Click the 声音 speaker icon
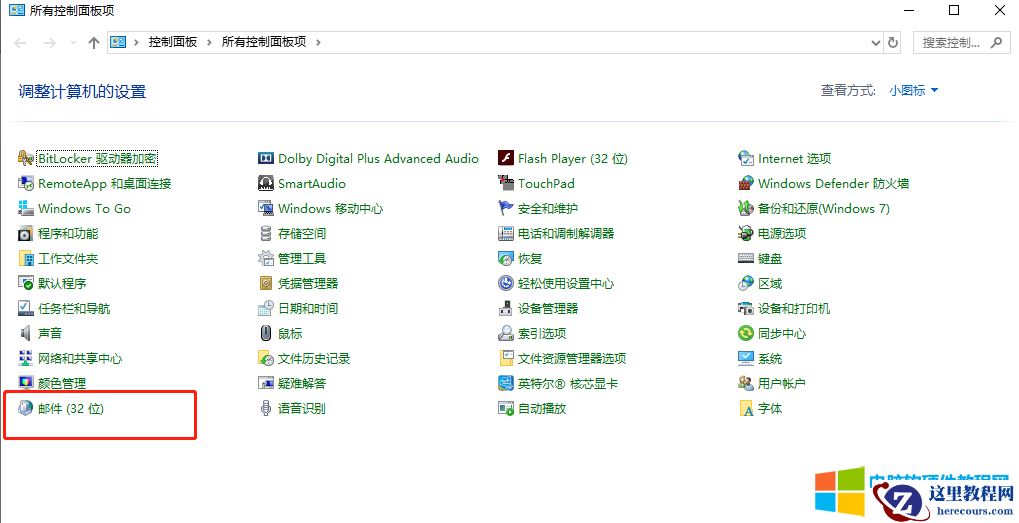Image resolution: width=1019 pixels, height=523 pixels. (x=25, y=333)
